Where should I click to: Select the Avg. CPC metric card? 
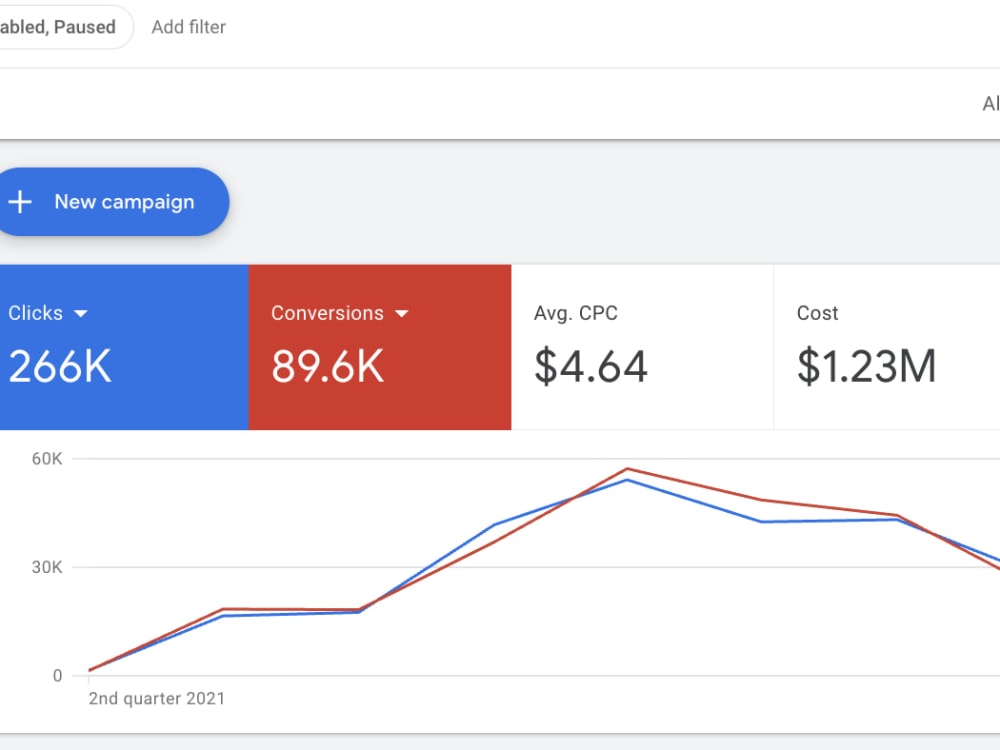(642, 347)
